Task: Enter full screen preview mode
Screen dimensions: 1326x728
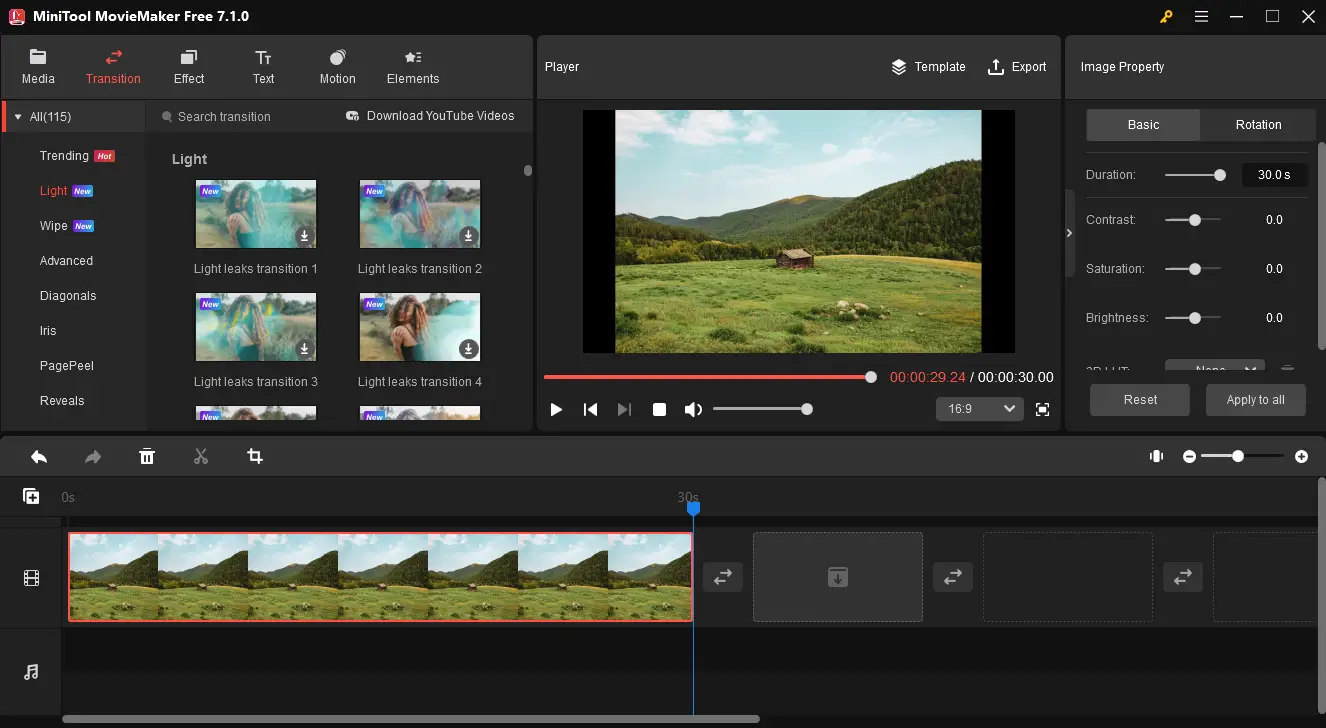Action: pyautogui.click(x=1042, y=409)
